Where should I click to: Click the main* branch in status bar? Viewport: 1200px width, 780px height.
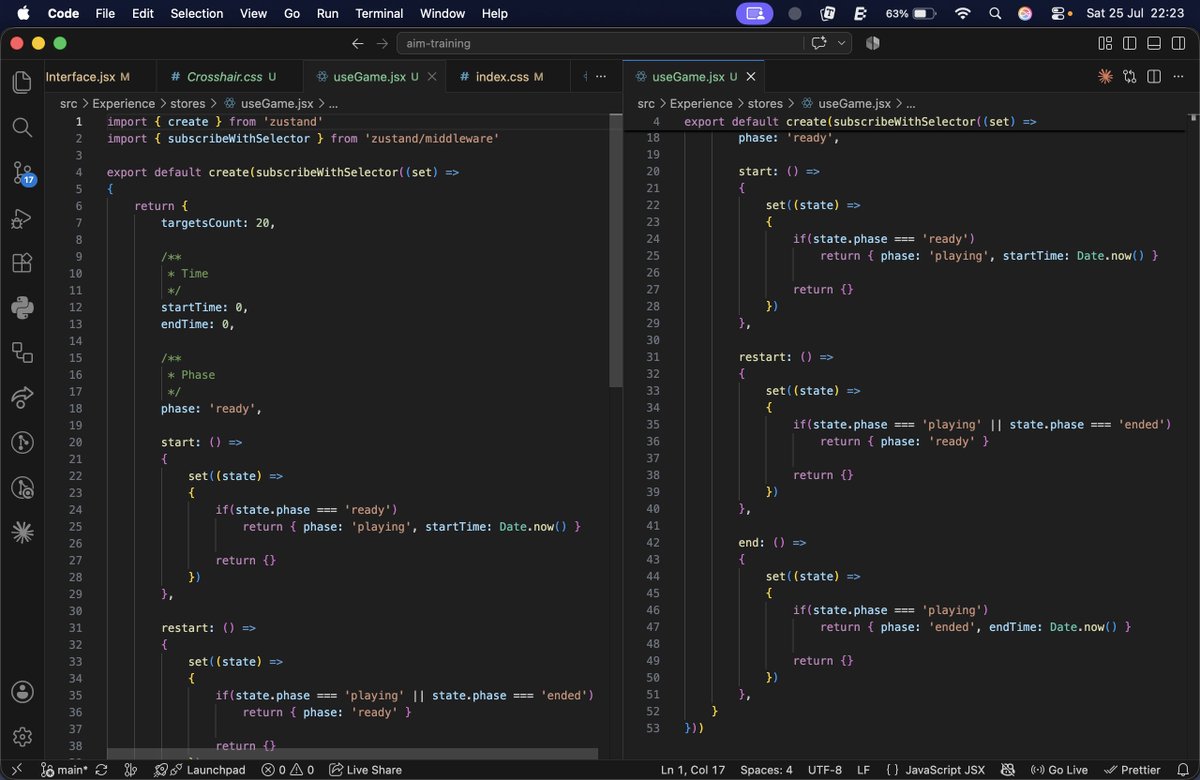click(66, 770)
